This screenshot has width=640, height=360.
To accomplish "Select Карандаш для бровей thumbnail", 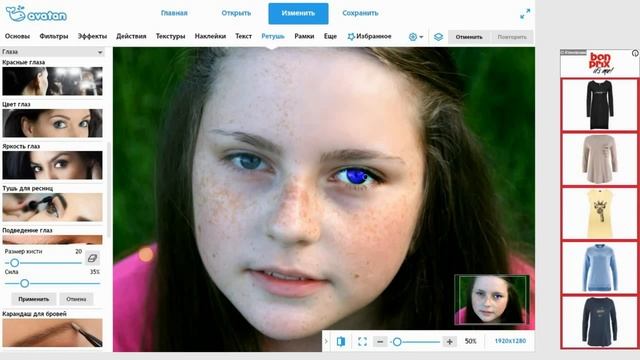I will 52,333.
